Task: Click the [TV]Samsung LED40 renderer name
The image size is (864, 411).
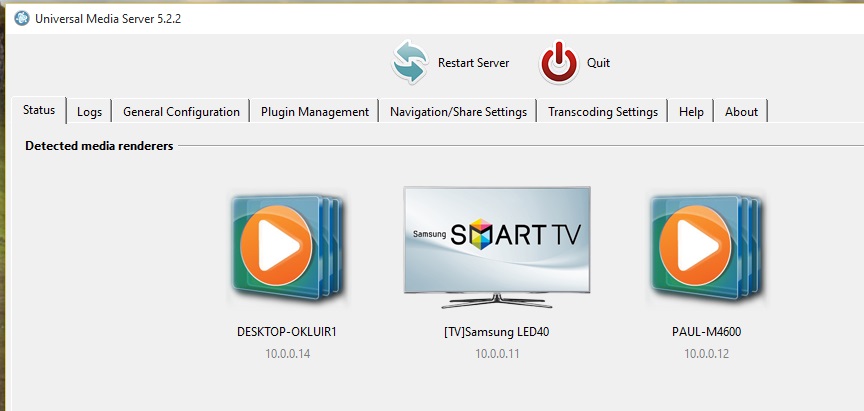Action: coord(496,332)
